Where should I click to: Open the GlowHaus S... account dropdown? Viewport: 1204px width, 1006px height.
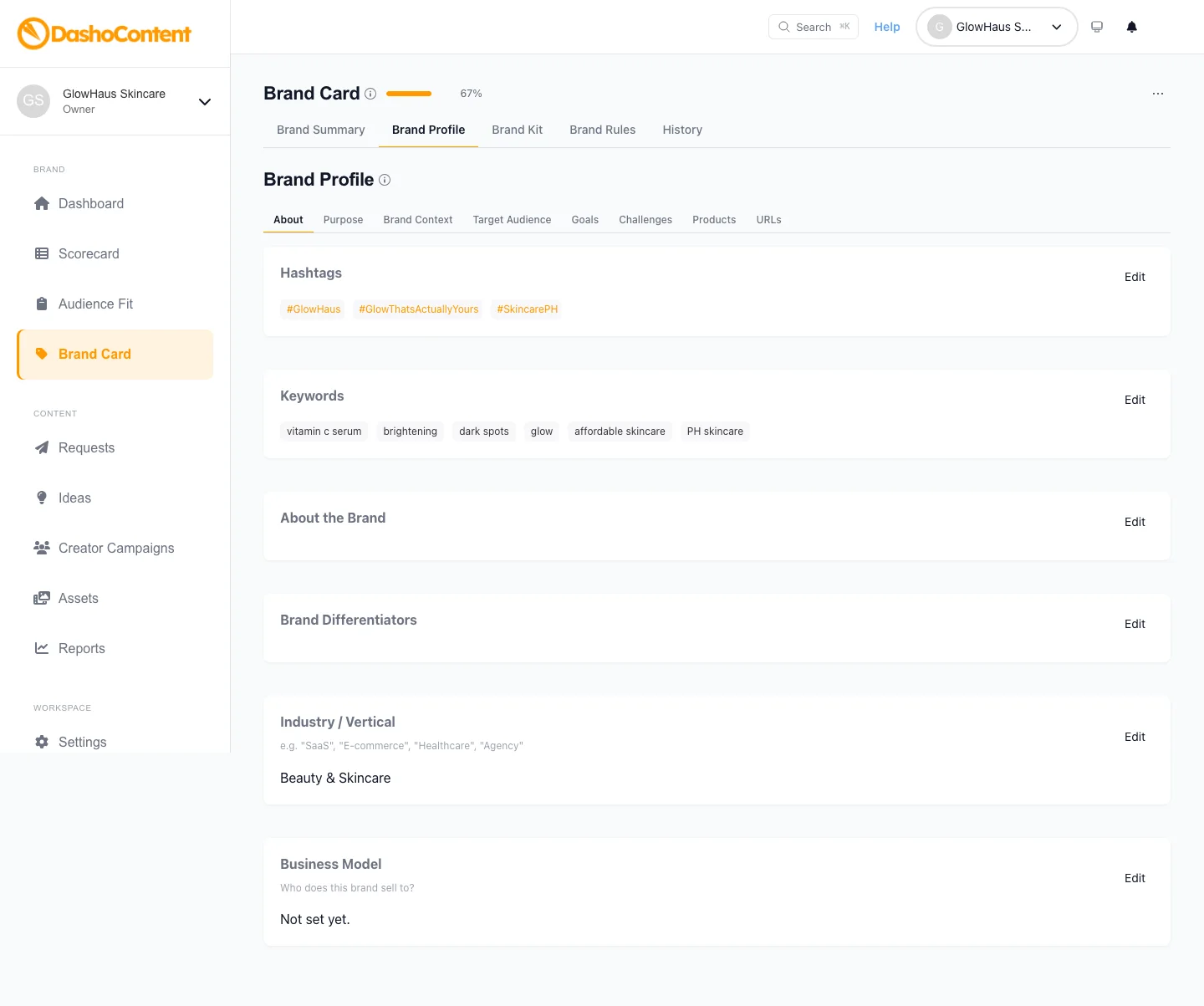[997, 27]
